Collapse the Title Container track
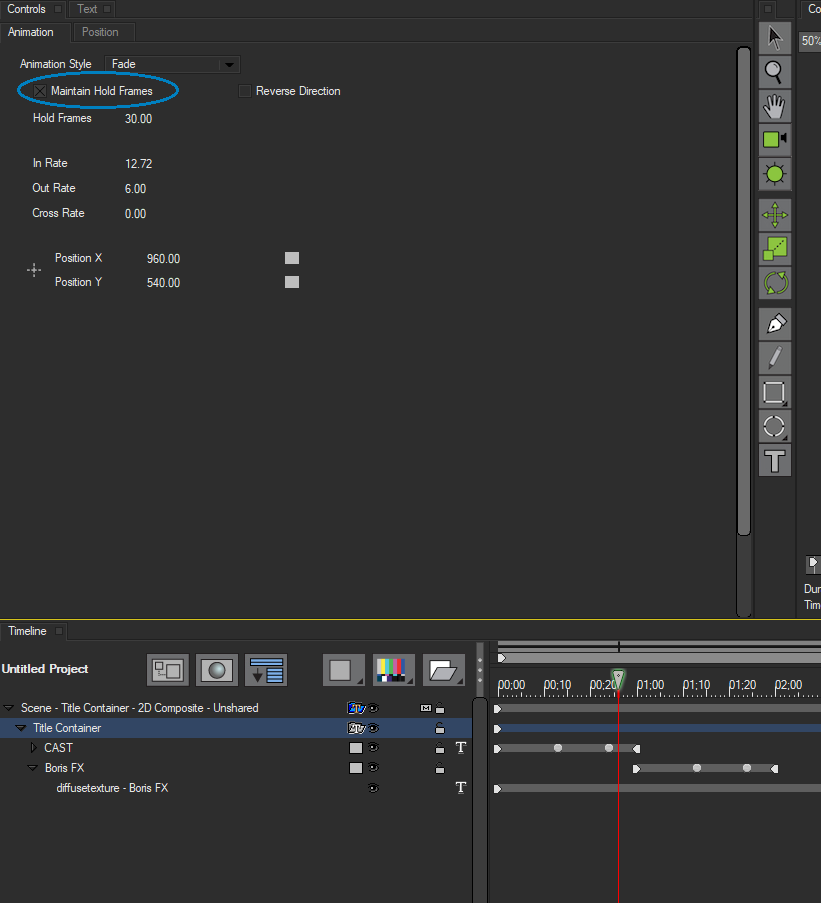Screen dimensions: 821x903 20,727
